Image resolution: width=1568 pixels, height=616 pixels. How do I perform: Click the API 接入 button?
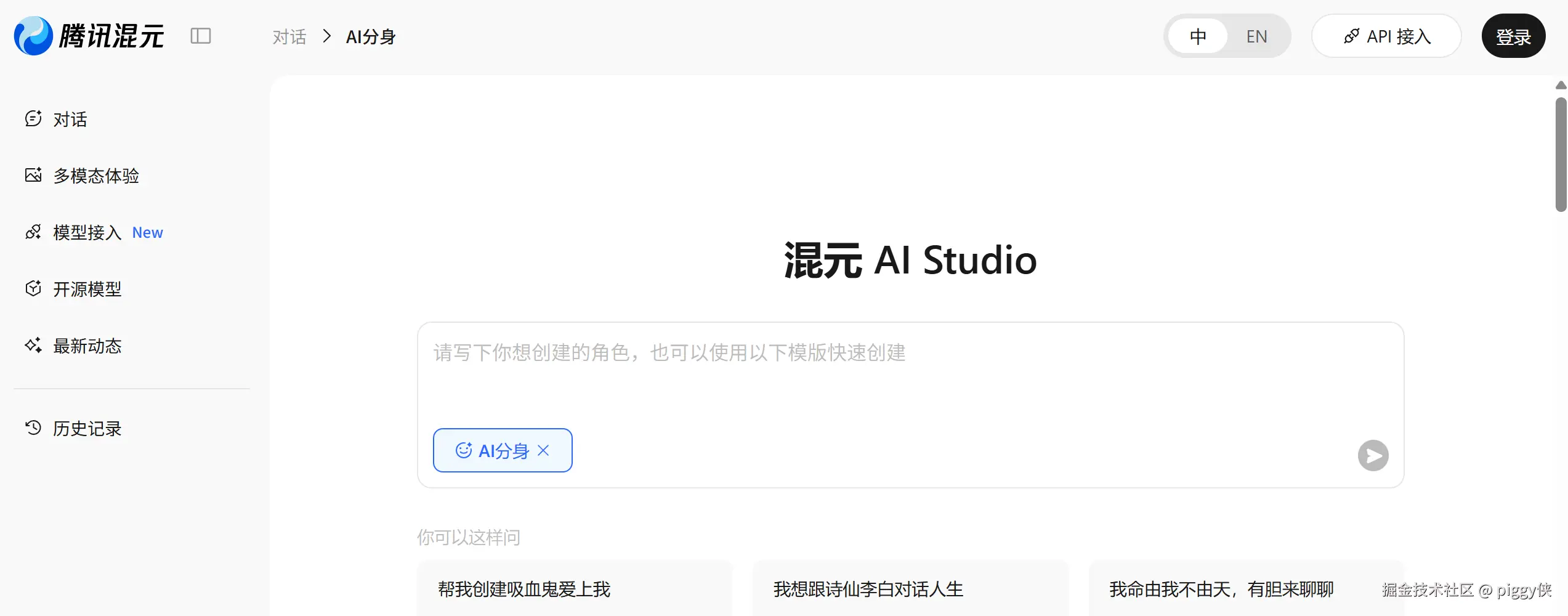[x=1387, y=36]
